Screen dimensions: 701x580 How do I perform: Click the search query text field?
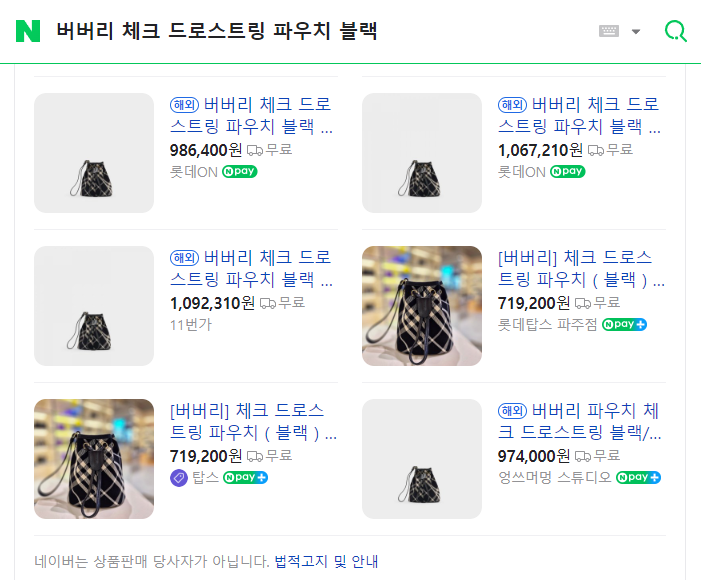300,31
